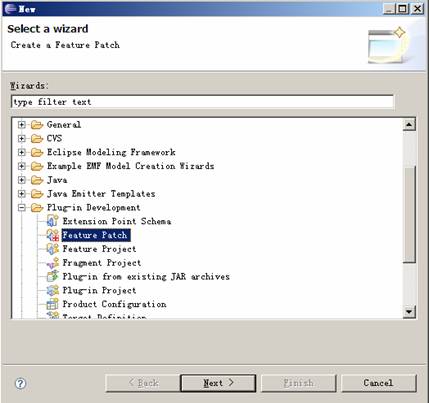The image size is (429, 403).
Task: Select the Plug-in Development label
Action: point(93,208)
